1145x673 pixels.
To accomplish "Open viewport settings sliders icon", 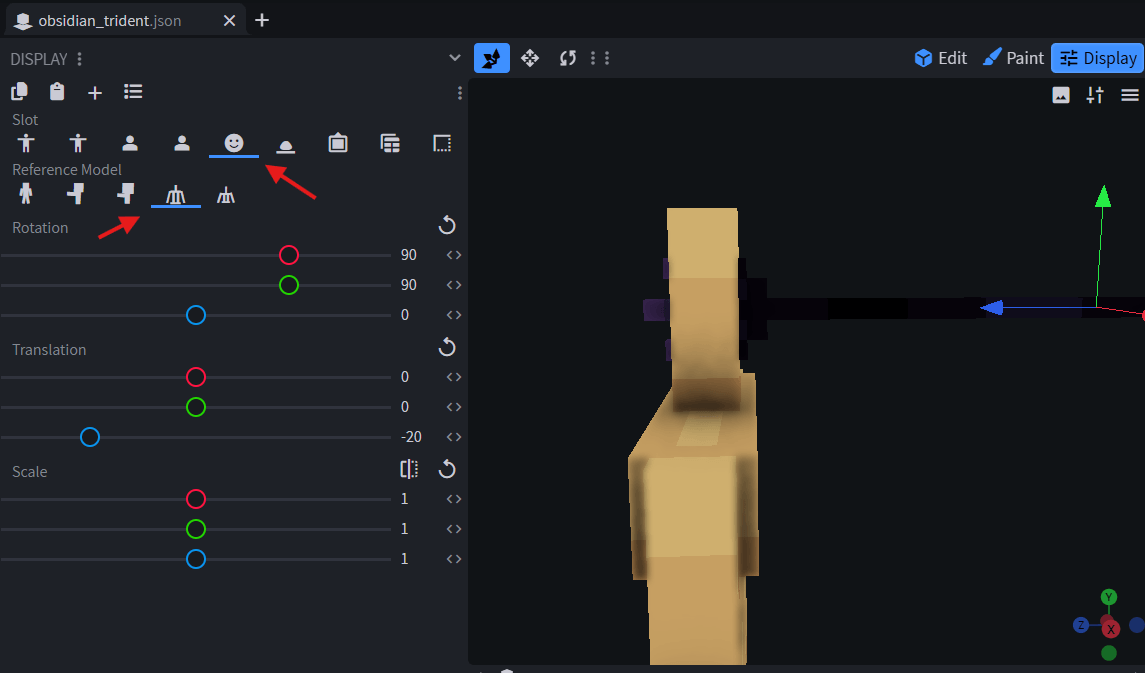I will click(x=1095, y=95).
